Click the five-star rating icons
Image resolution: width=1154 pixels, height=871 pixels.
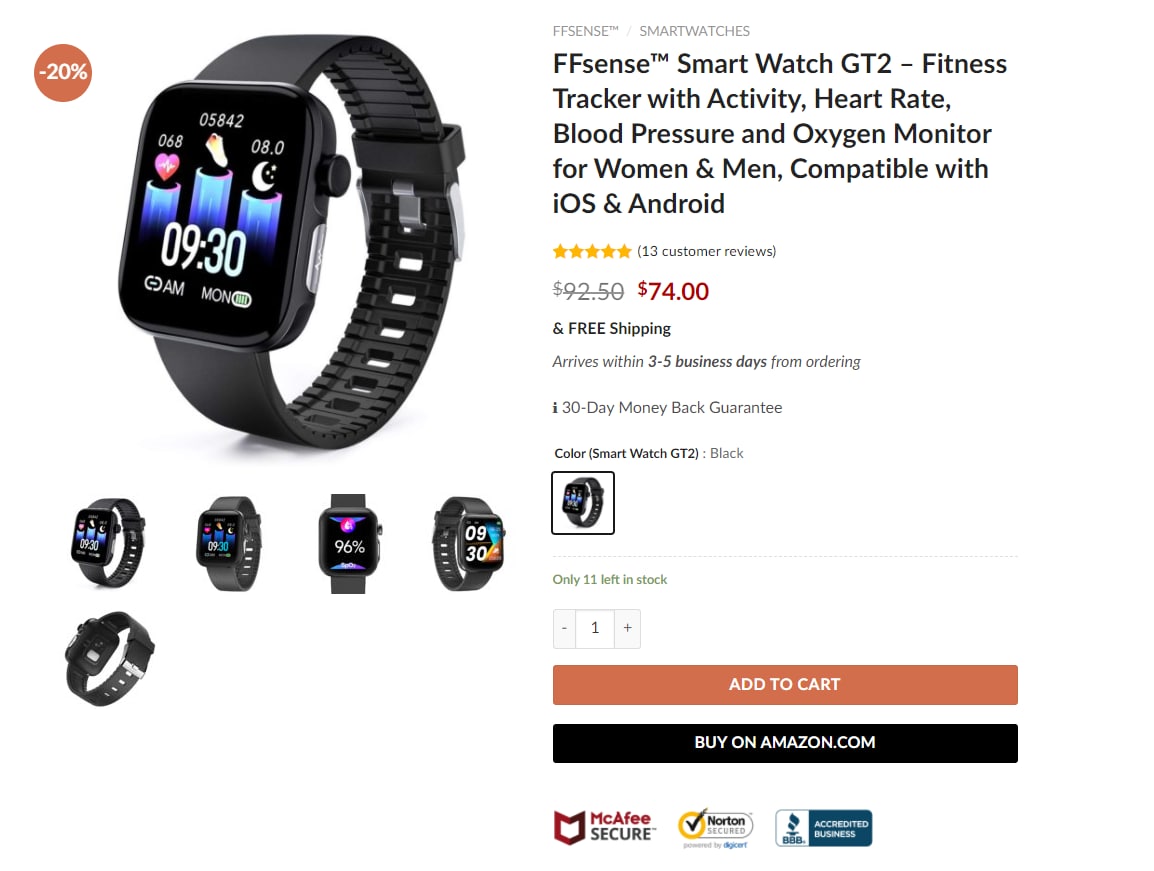tap(592, 252)
